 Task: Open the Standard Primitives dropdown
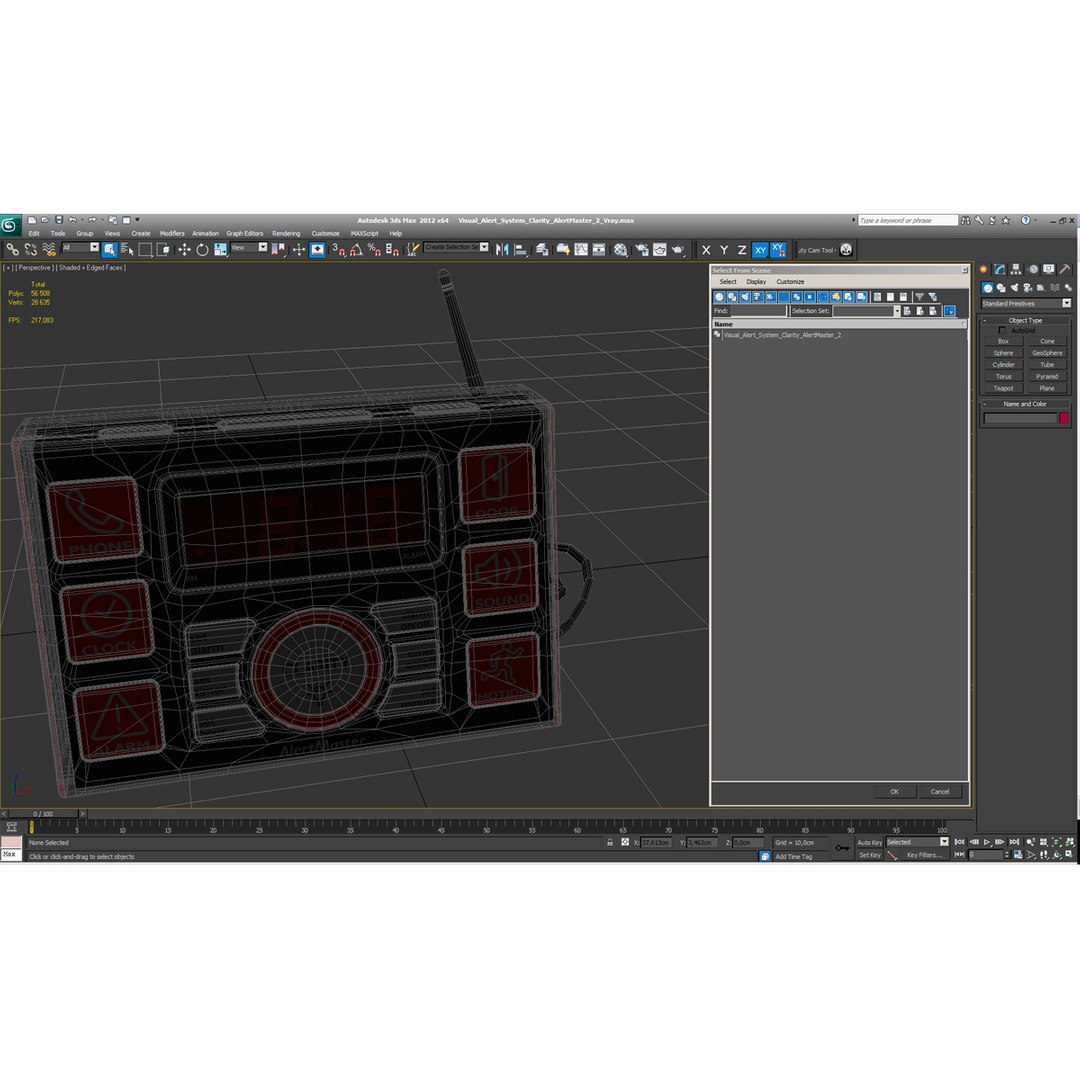pyautogui.click(x=1026, y=304)
